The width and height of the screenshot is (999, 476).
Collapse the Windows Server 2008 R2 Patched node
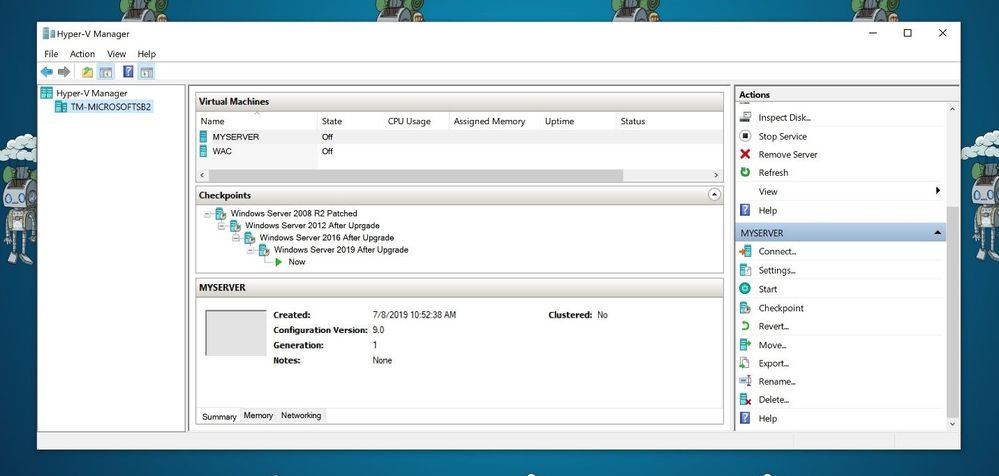click(x=207, y=214)
